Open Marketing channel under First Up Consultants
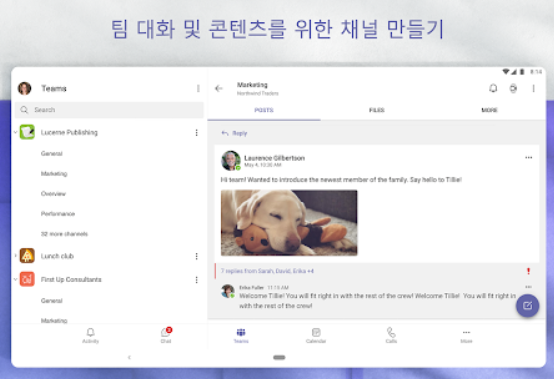Viewport: 554px width, 379px height. 54,320
